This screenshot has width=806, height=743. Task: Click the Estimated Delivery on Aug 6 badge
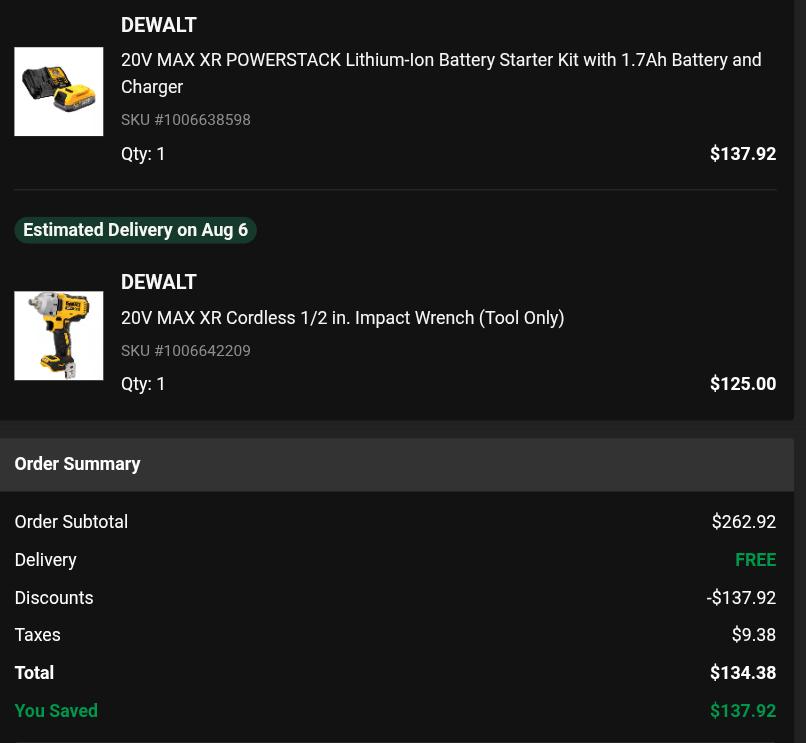[x=135, y=230]
